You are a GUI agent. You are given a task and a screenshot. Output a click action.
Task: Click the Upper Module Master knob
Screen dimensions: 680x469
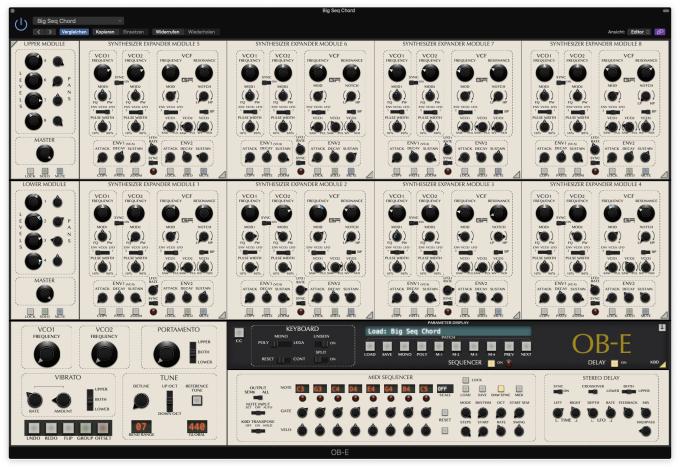coord(45,154)
